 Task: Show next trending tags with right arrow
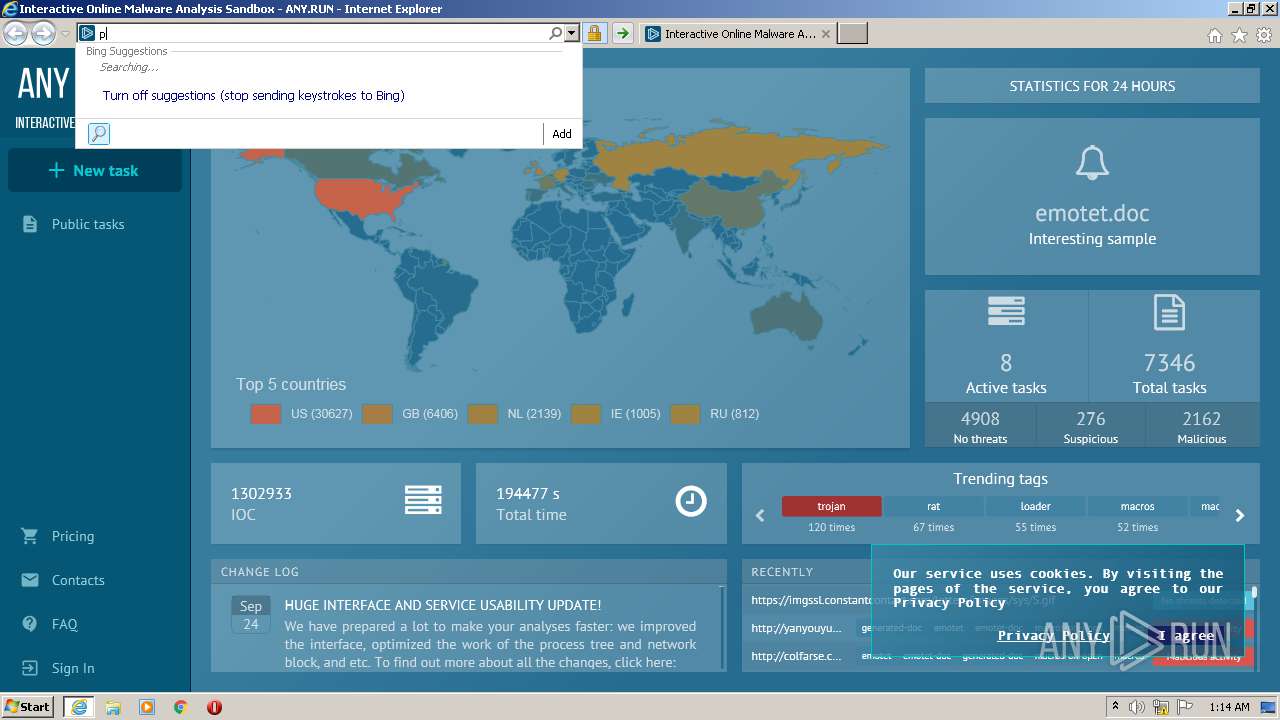point(1240,516)
